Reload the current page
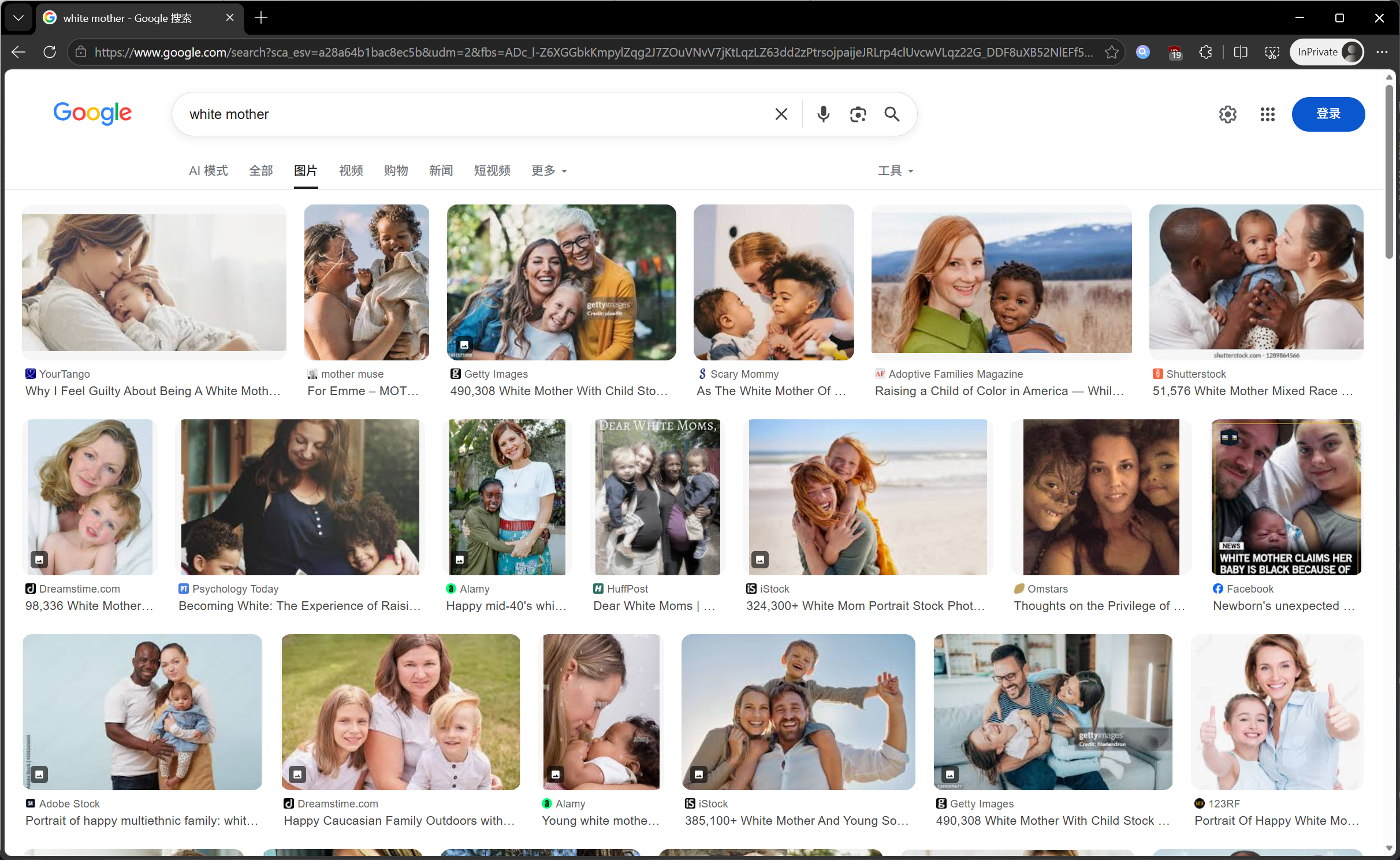Viewport: 1400px width, 860px height. [50, 52]
